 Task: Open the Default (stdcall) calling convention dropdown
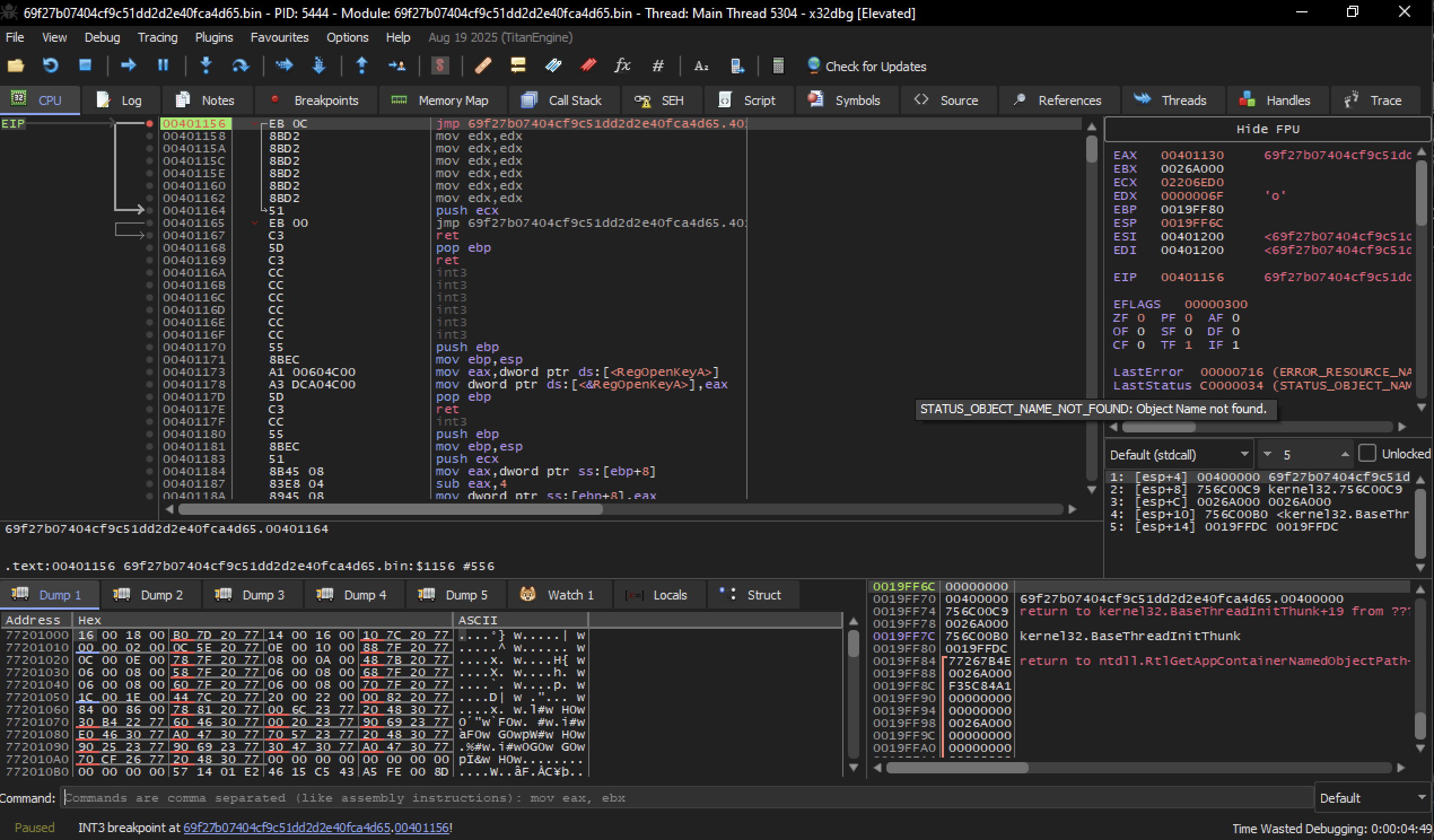pyautogui.click(x=1179, y=454)
